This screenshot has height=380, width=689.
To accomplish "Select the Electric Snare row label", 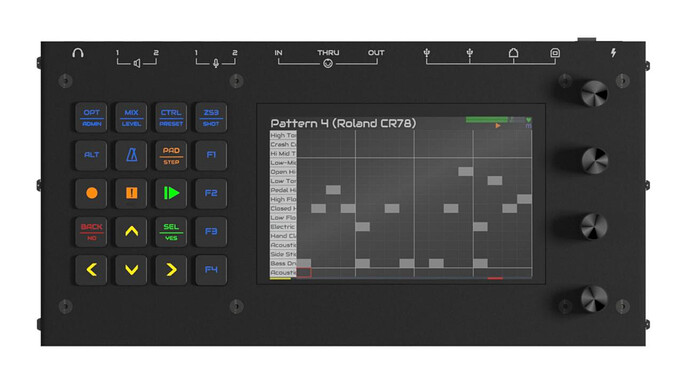I will 283,227.
